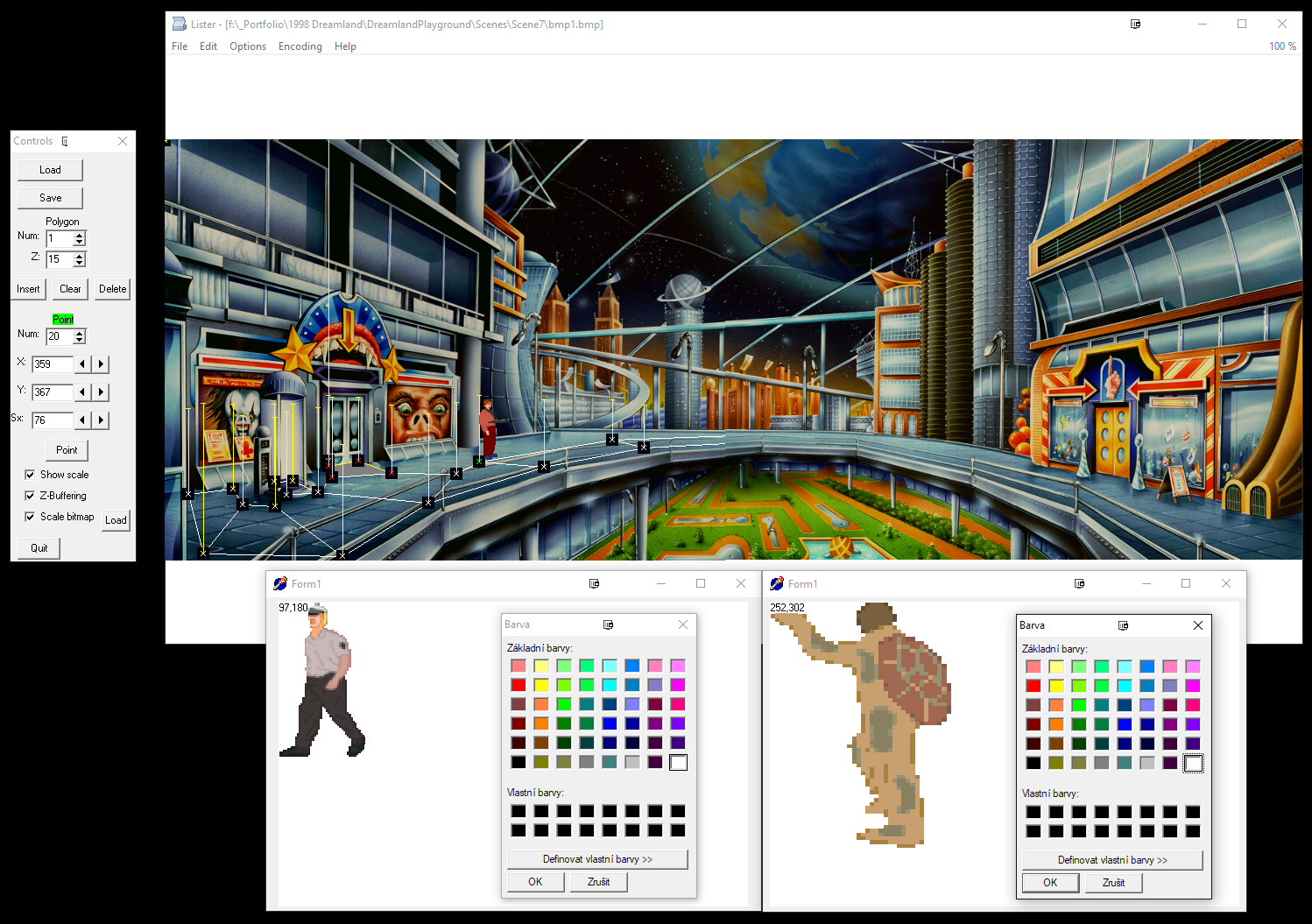
Task: Decrease Sx value with left arrow
Action: (x=82, y=420)
